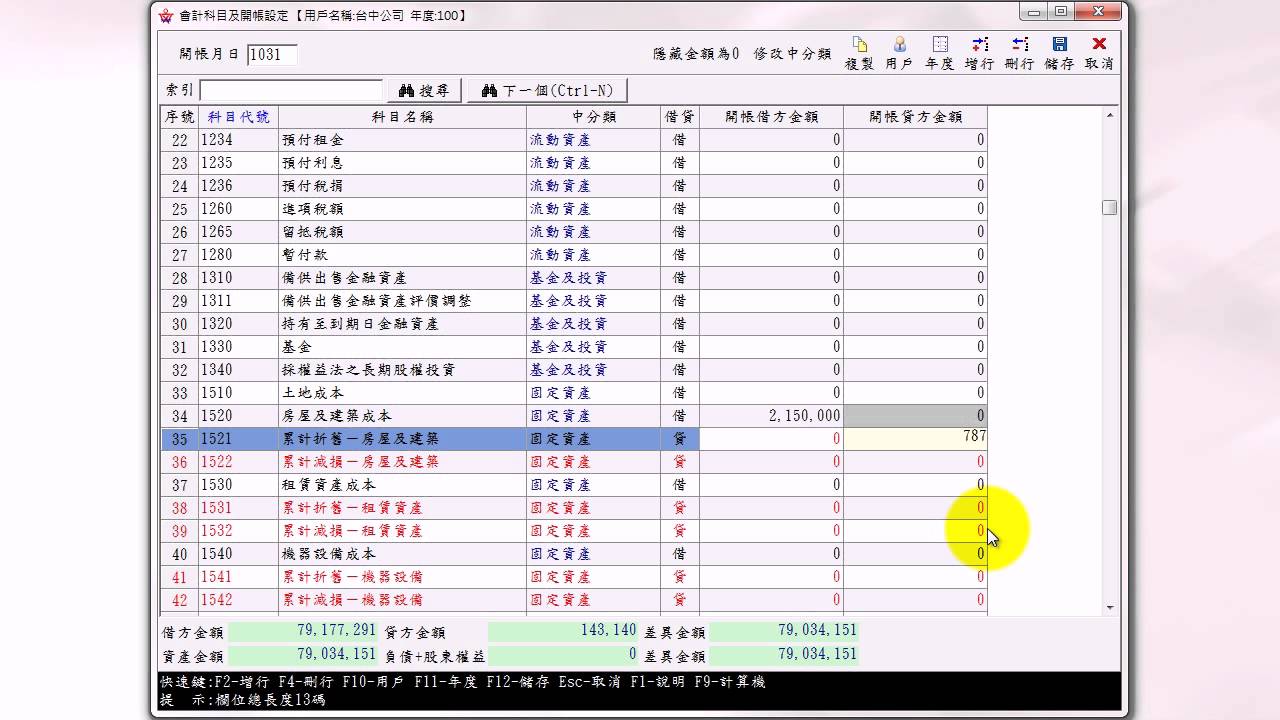1280x720 pixels.
Task: Select row 租賃資產成本
Action: (574, 485)
